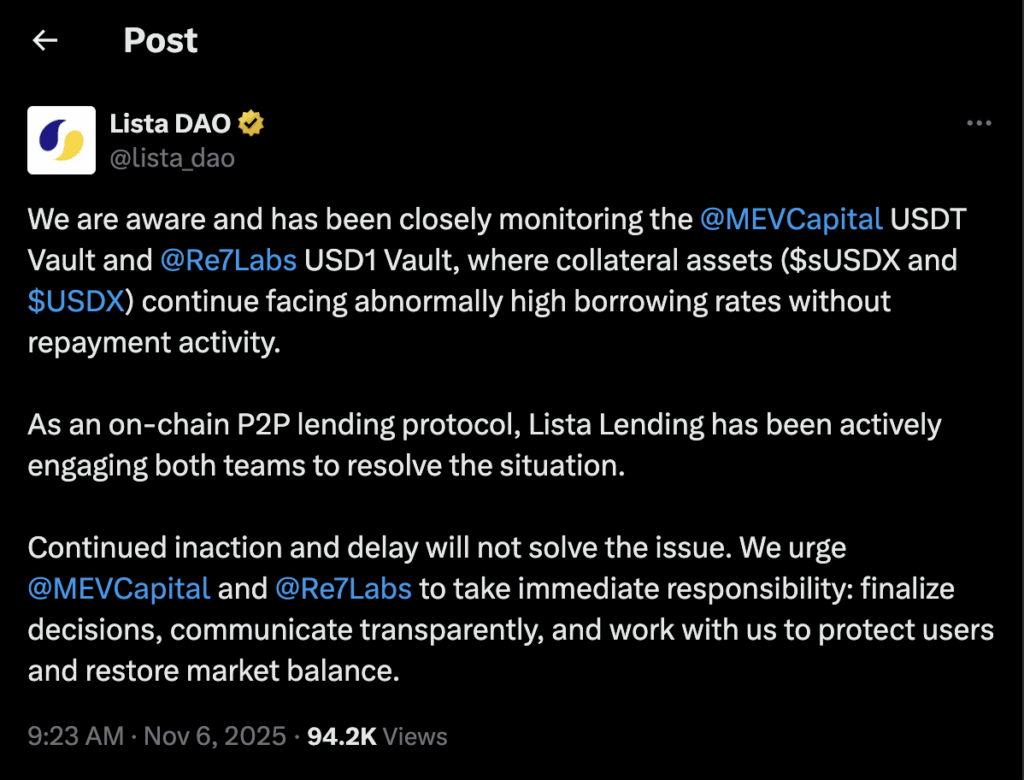
Task: Navigate back using the left arrow
Action: (42, 40)
